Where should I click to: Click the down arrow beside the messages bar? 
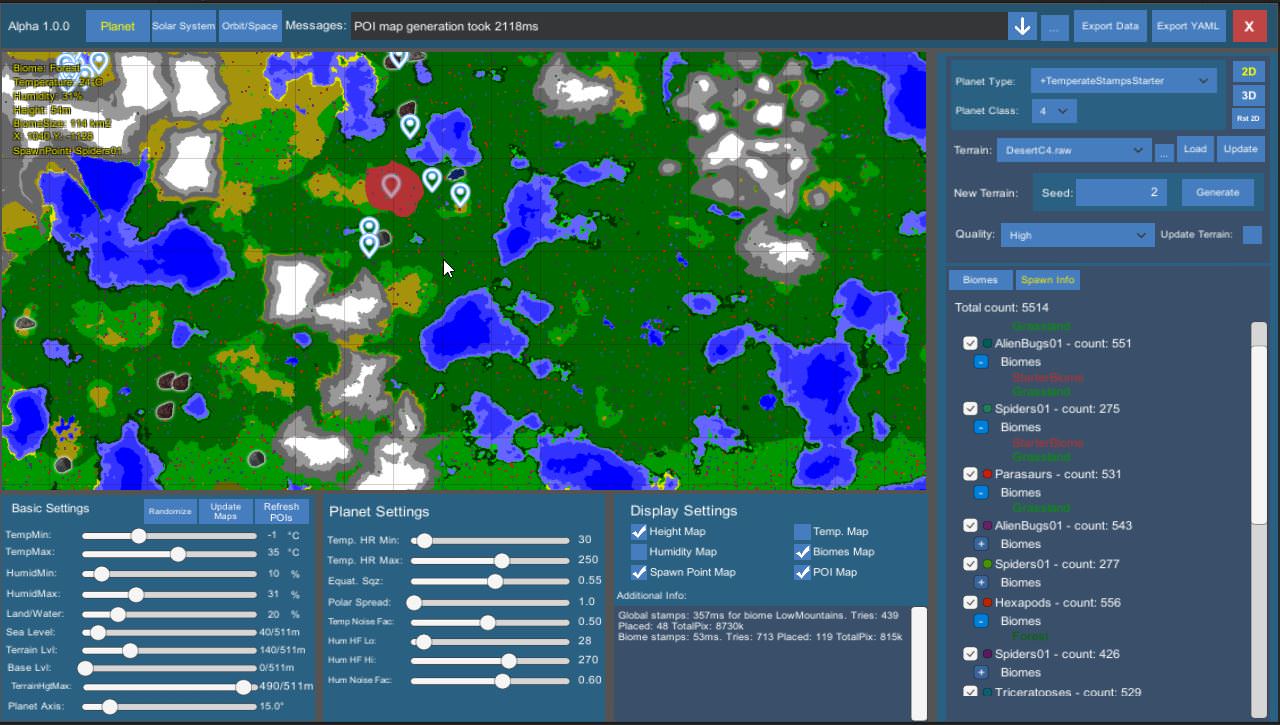[x=1022, y=27]
